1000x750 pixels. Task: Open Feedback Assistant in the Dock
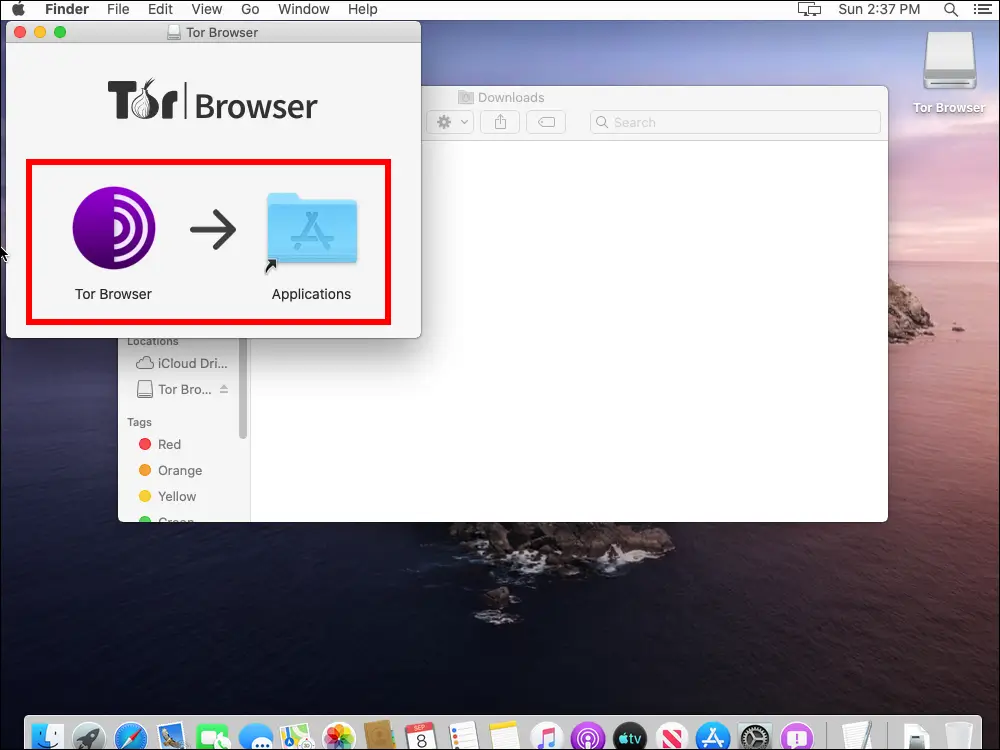click(797, 738)
